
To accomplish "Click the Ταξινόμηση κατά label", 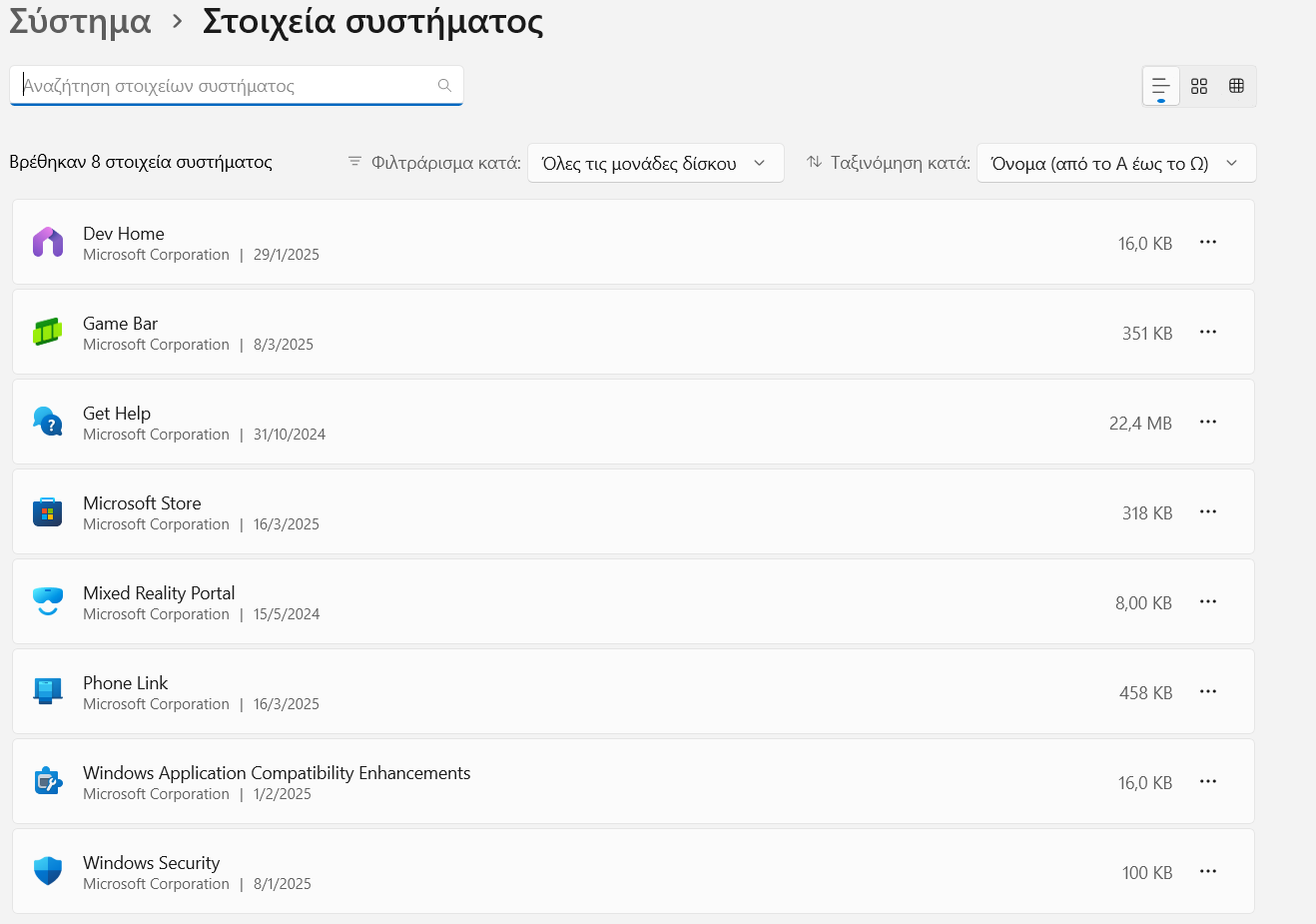I will pyautogui.click(x=901, y=163).
